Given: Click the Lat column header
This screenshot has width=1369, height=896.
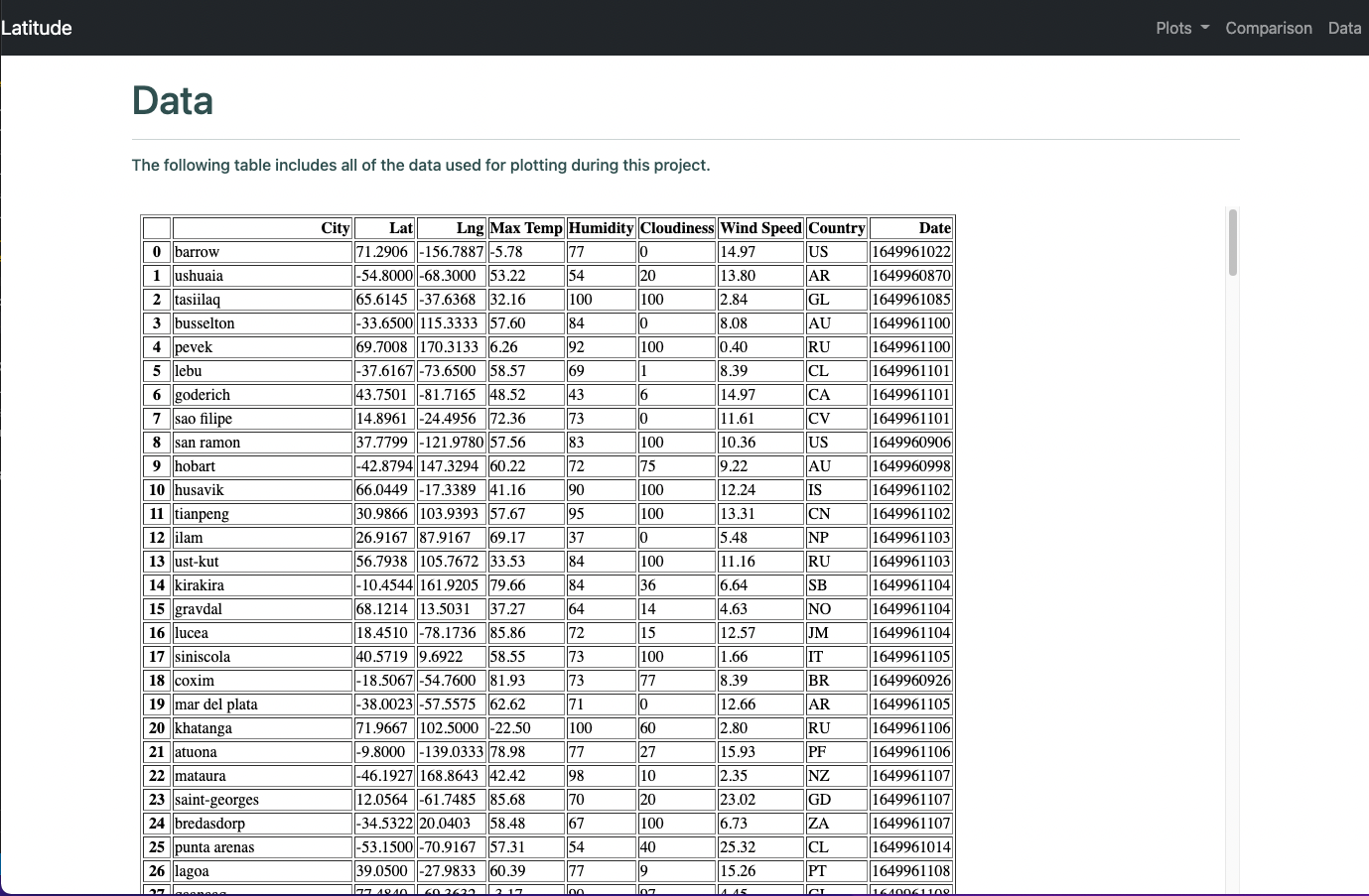Looking at the screenshot, I should [x=384, y=228].
